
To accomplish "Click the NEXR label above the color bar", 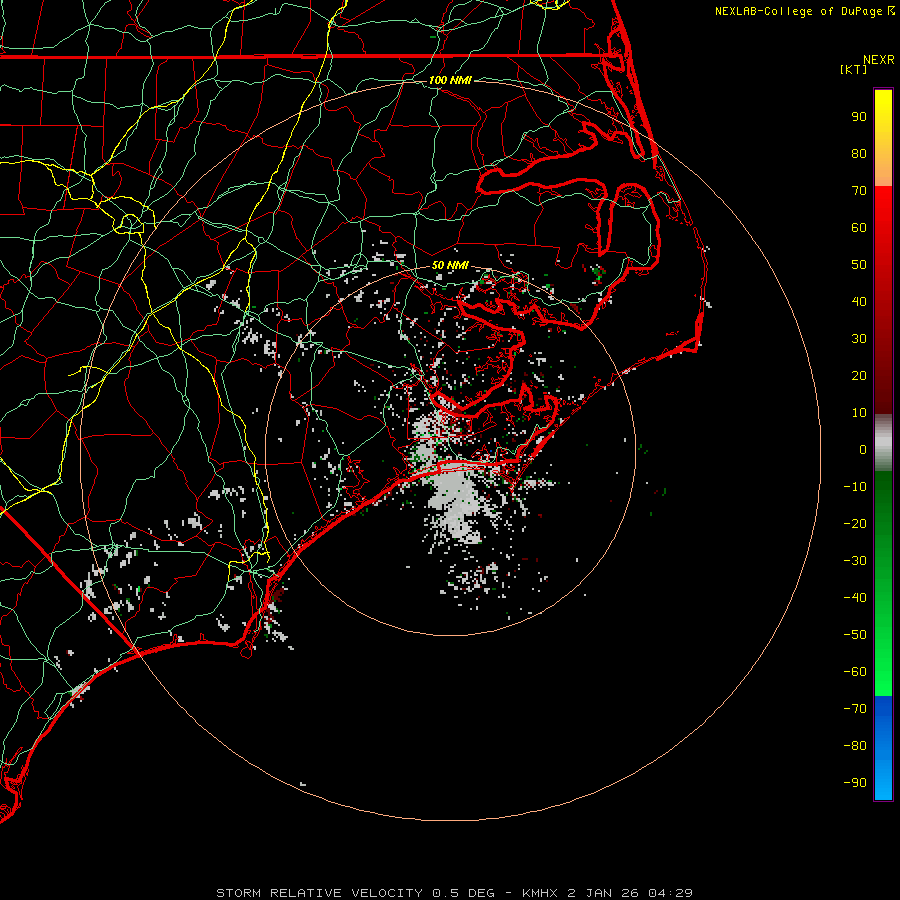I will (879, 60).
